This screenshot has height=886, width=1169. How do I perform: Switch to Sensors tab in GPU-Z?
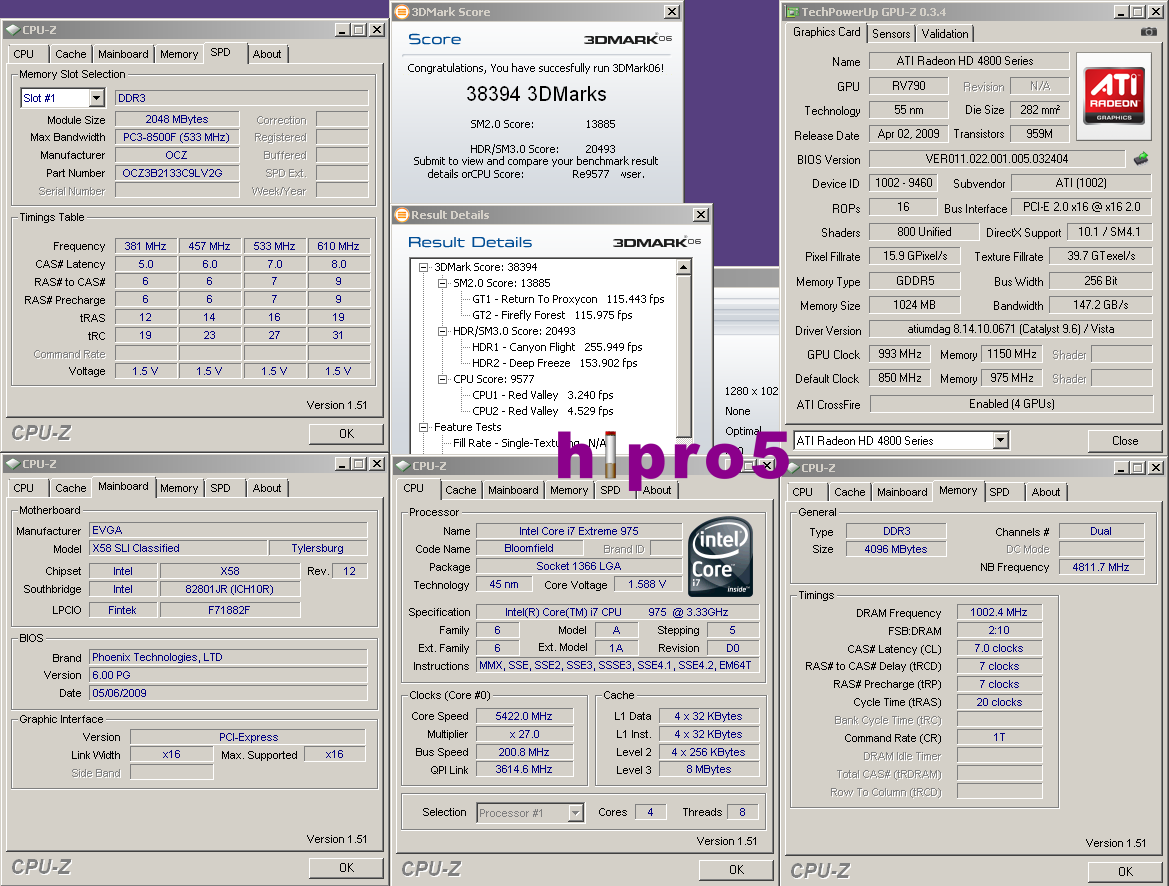(x=891, y=34)
